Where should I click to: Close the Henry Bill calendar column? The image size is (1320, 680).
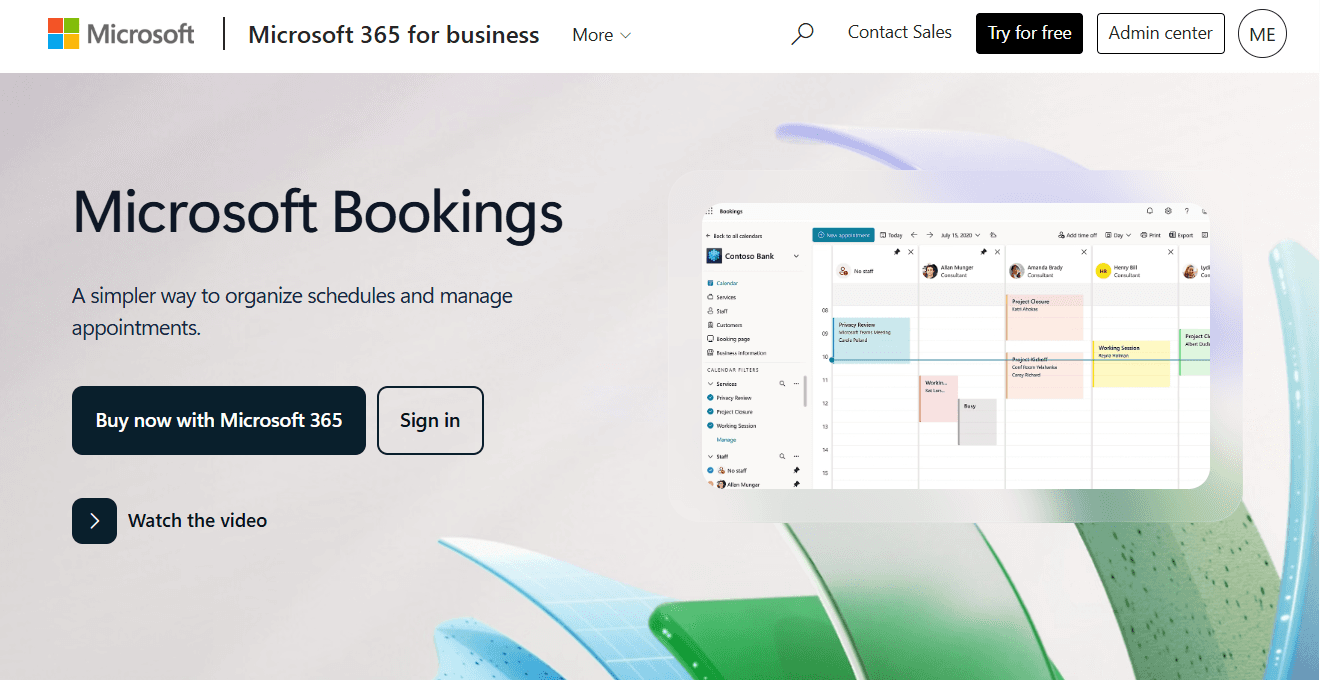pos(1171,252)
